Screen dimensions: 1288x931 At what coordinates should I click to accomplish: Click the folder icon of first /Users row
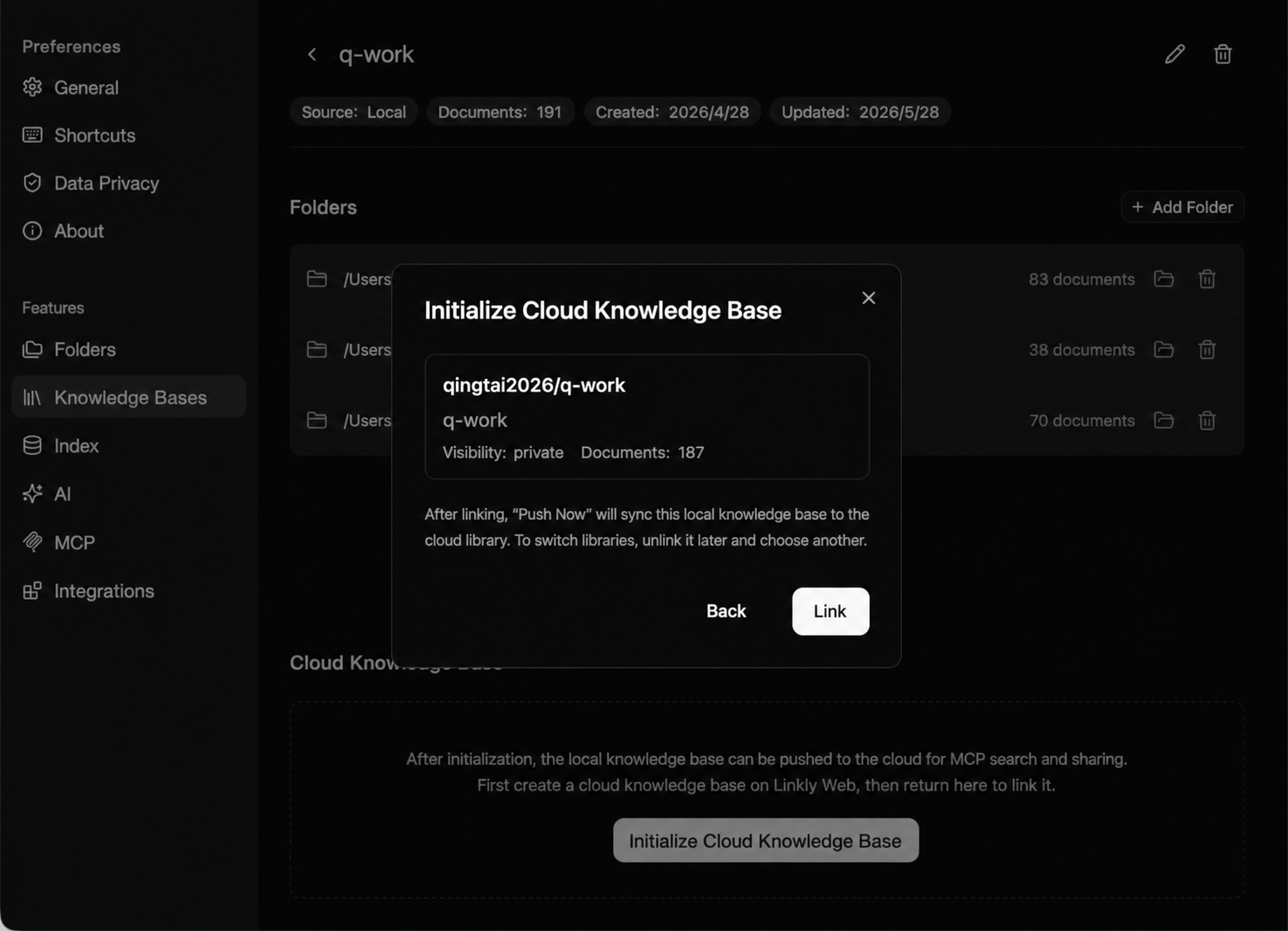click(x=317, y=279)
